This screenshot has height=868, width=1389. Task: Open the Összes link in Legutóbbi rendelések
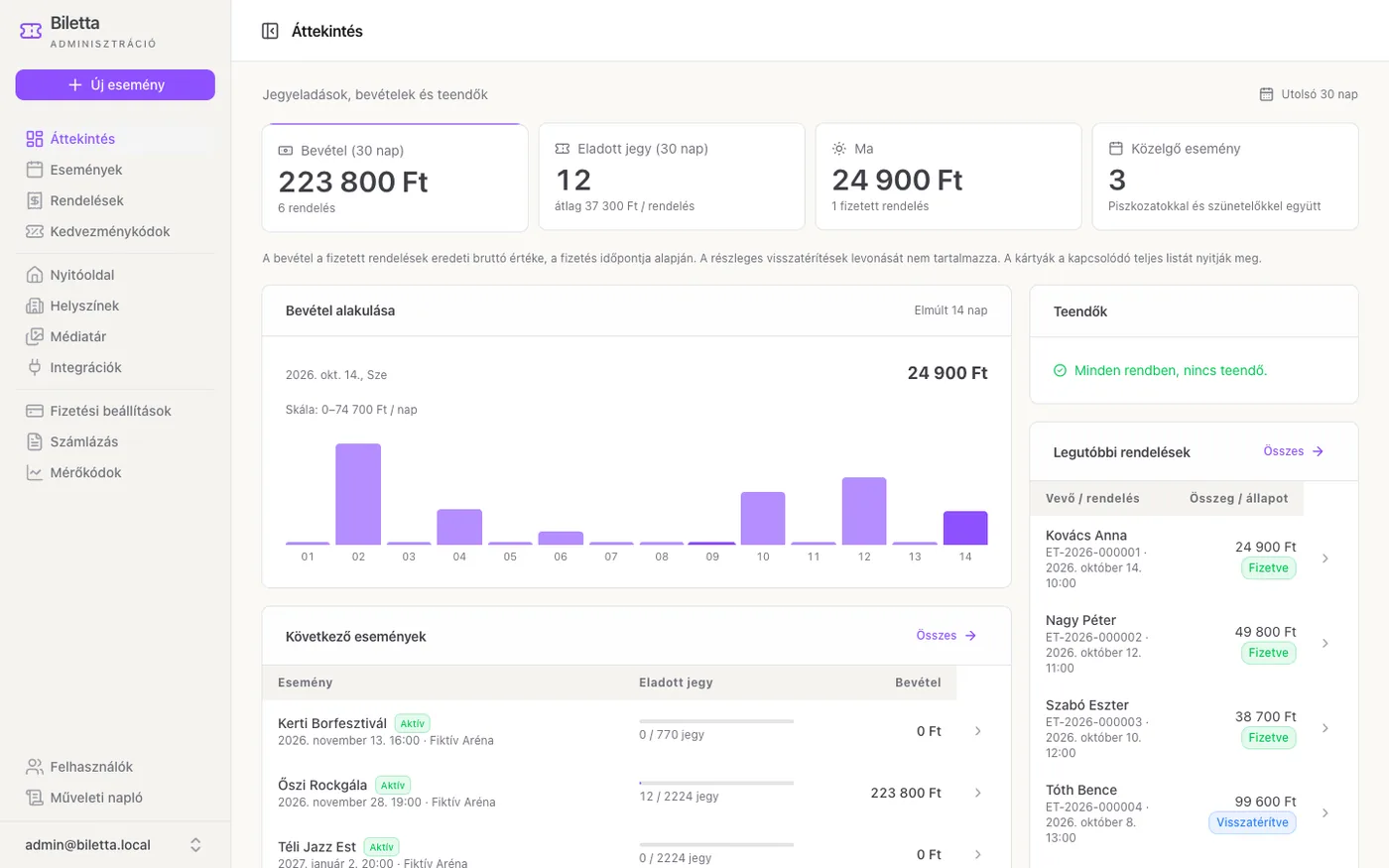click(1294, 451)
